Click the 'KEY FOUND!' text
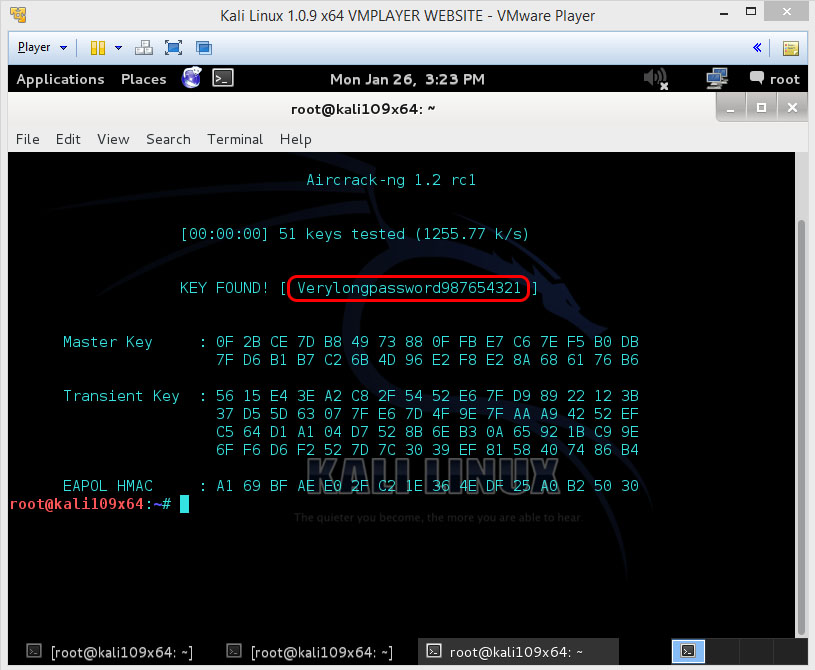 pyautogui.click(x=224, y=288)
